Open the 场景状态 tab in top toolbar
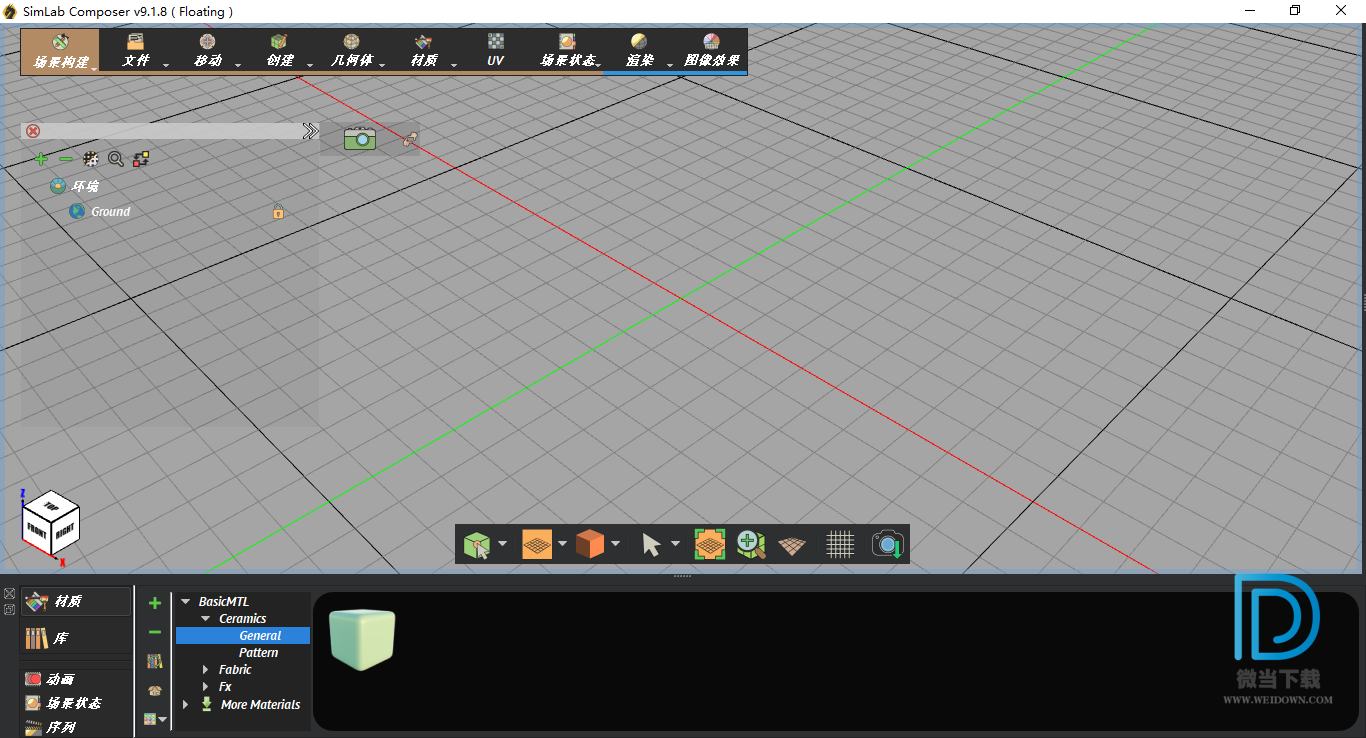 click(x=568, y=51)
